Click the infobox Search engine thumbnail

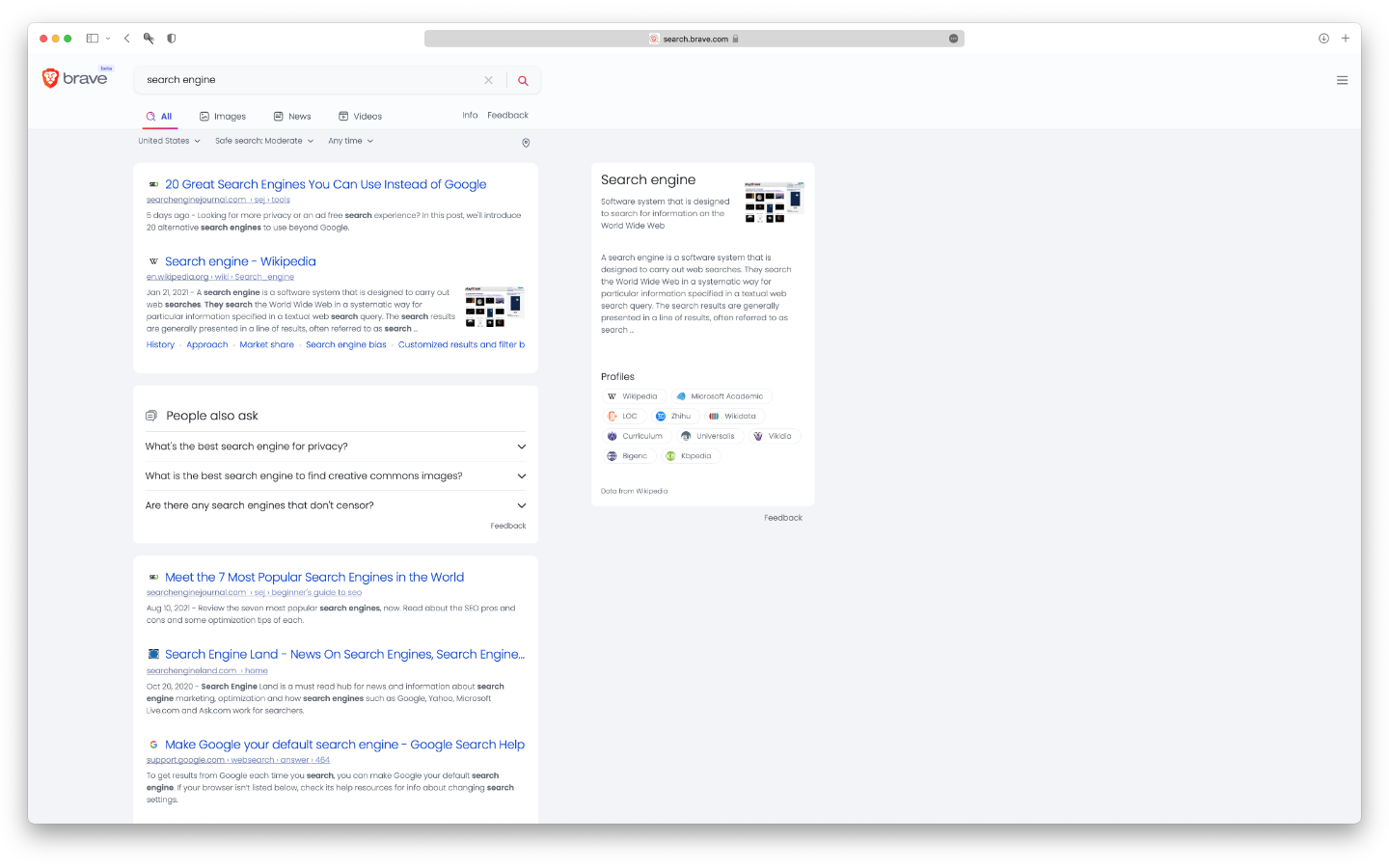pos(774,202)
